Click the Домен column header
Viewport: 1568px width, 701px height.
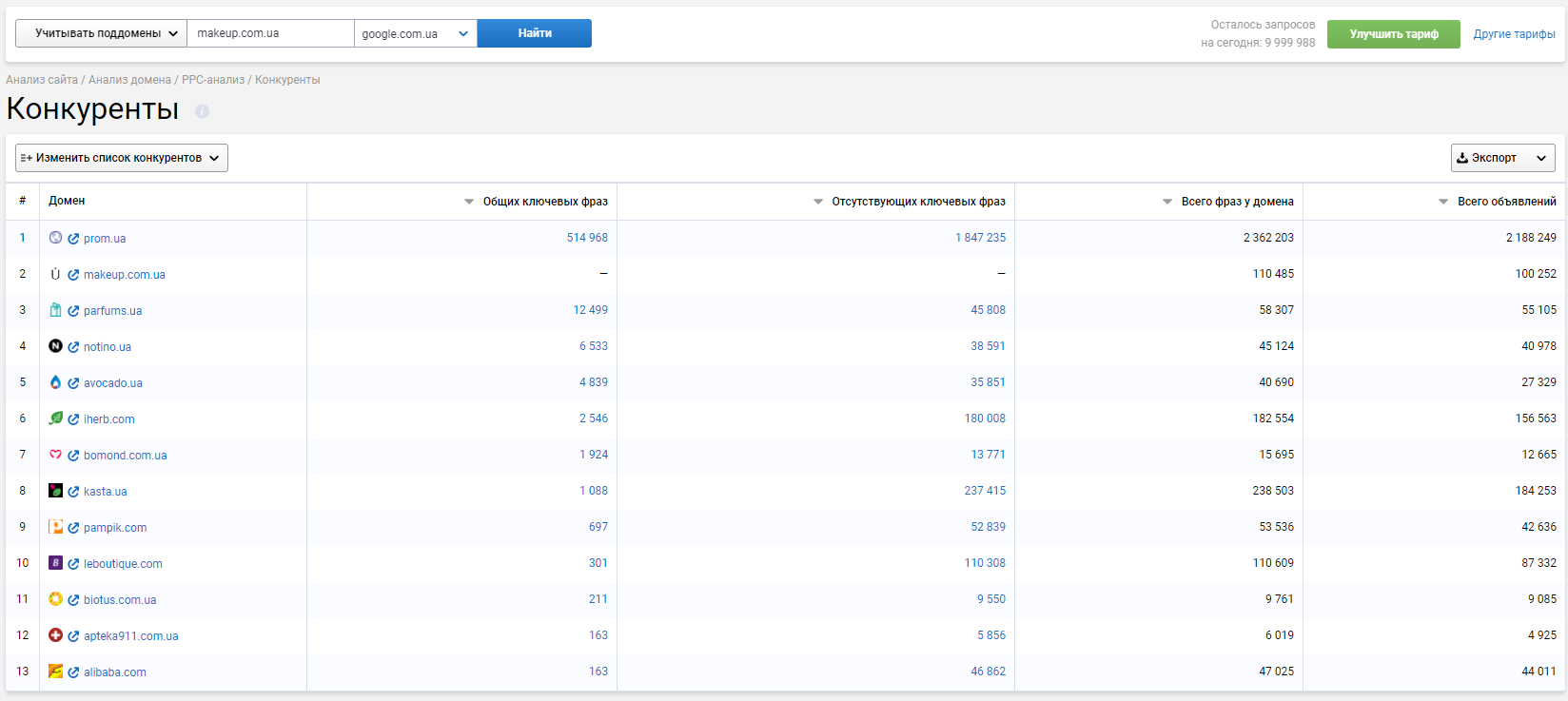[67, 201]
